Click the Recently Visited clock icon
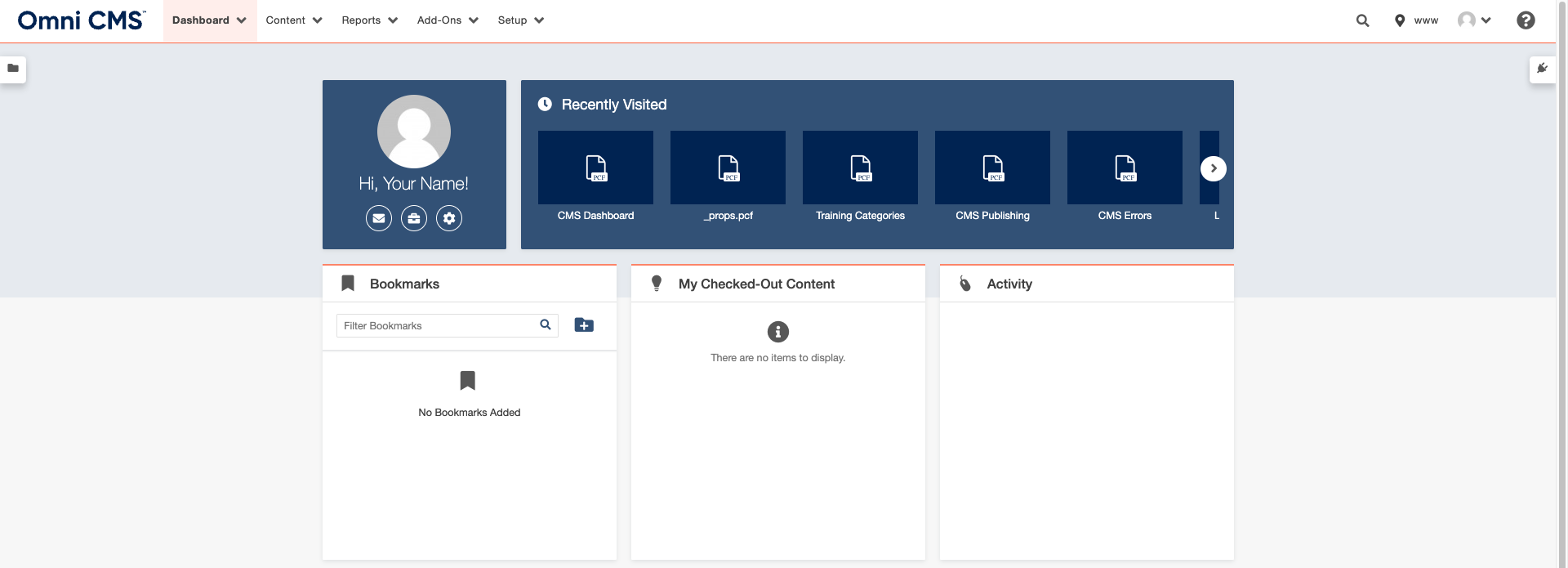The image size is (1568, 568). point(545,104)
